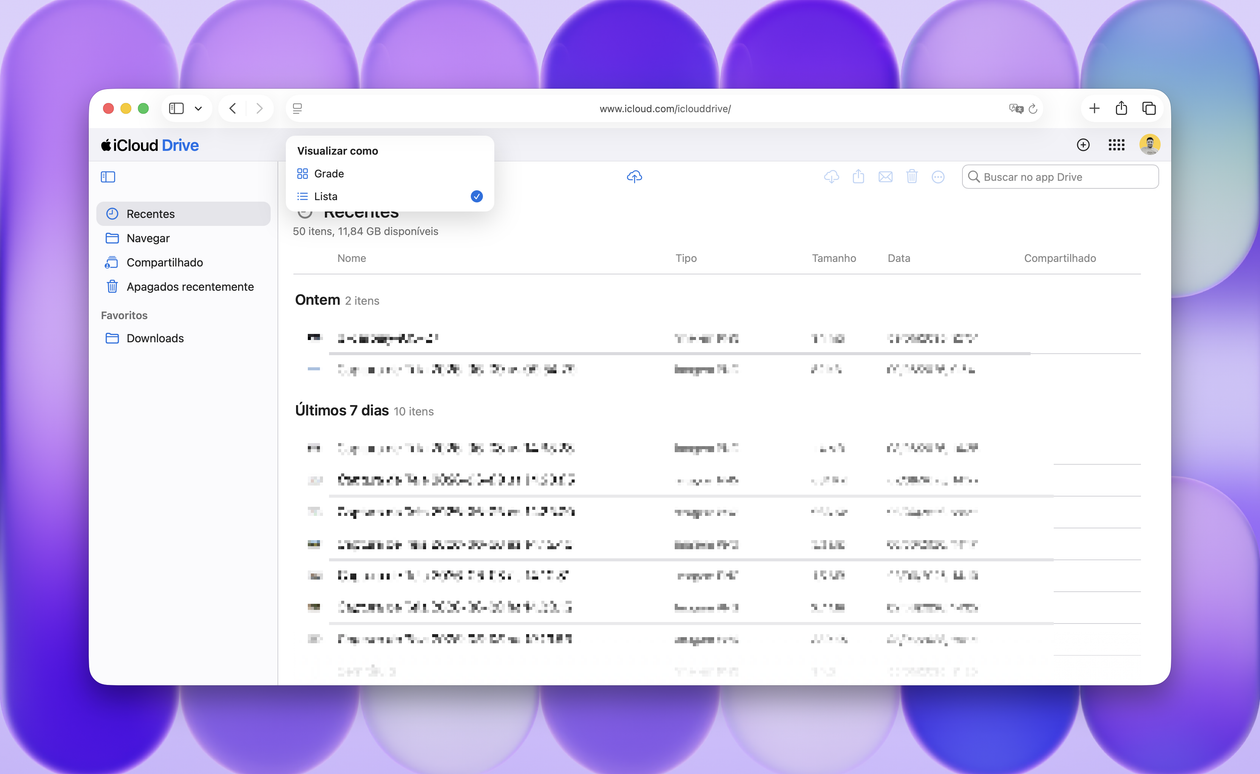Viewport: 1260px width, 774px height.
Task: Click the blue checkmark beside Lista
Action: pyautogui.click(x=477, y=197)
